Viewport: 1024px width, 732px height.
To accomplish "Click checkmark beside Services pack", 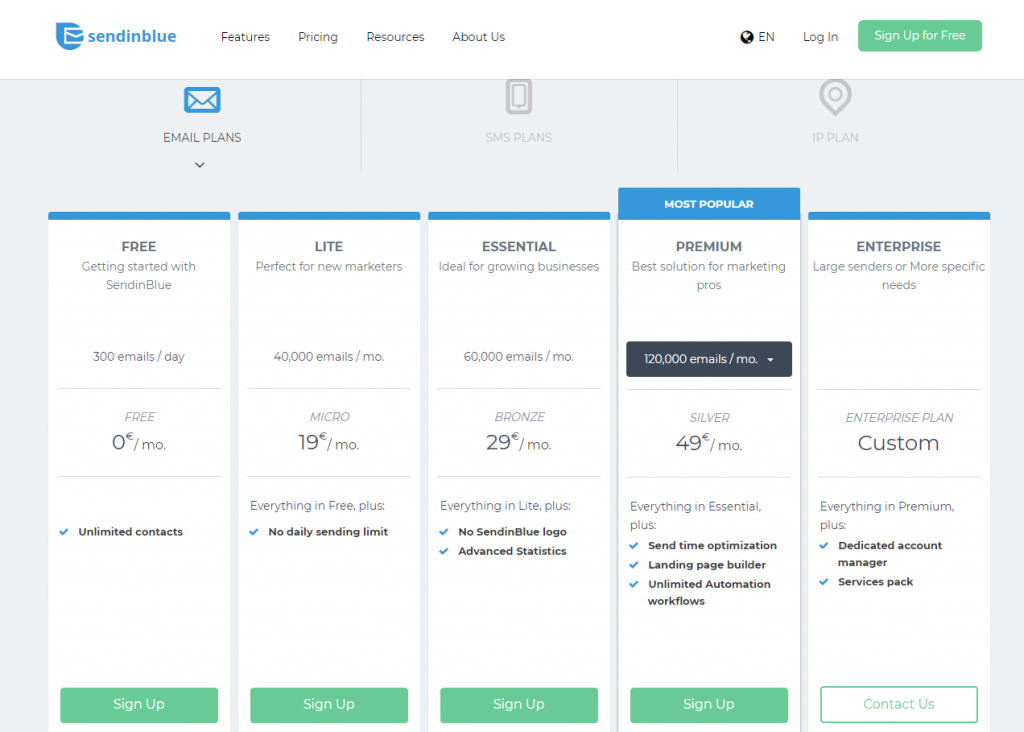I will [x=824, y=582].
